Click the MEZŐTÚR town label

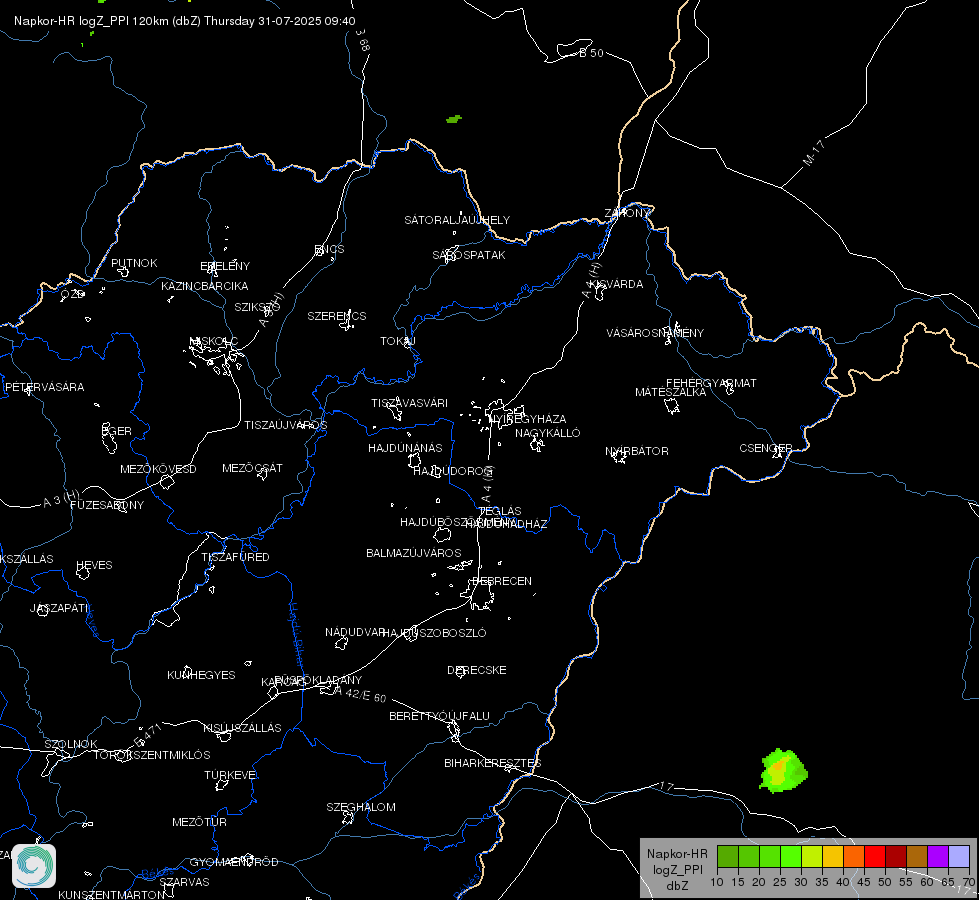click(x=199, y=822)
